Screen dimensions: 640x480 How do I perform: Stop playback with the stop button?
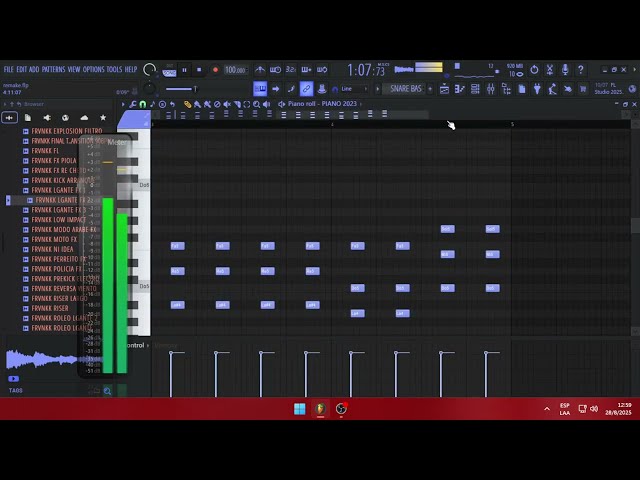click(199, 70)
